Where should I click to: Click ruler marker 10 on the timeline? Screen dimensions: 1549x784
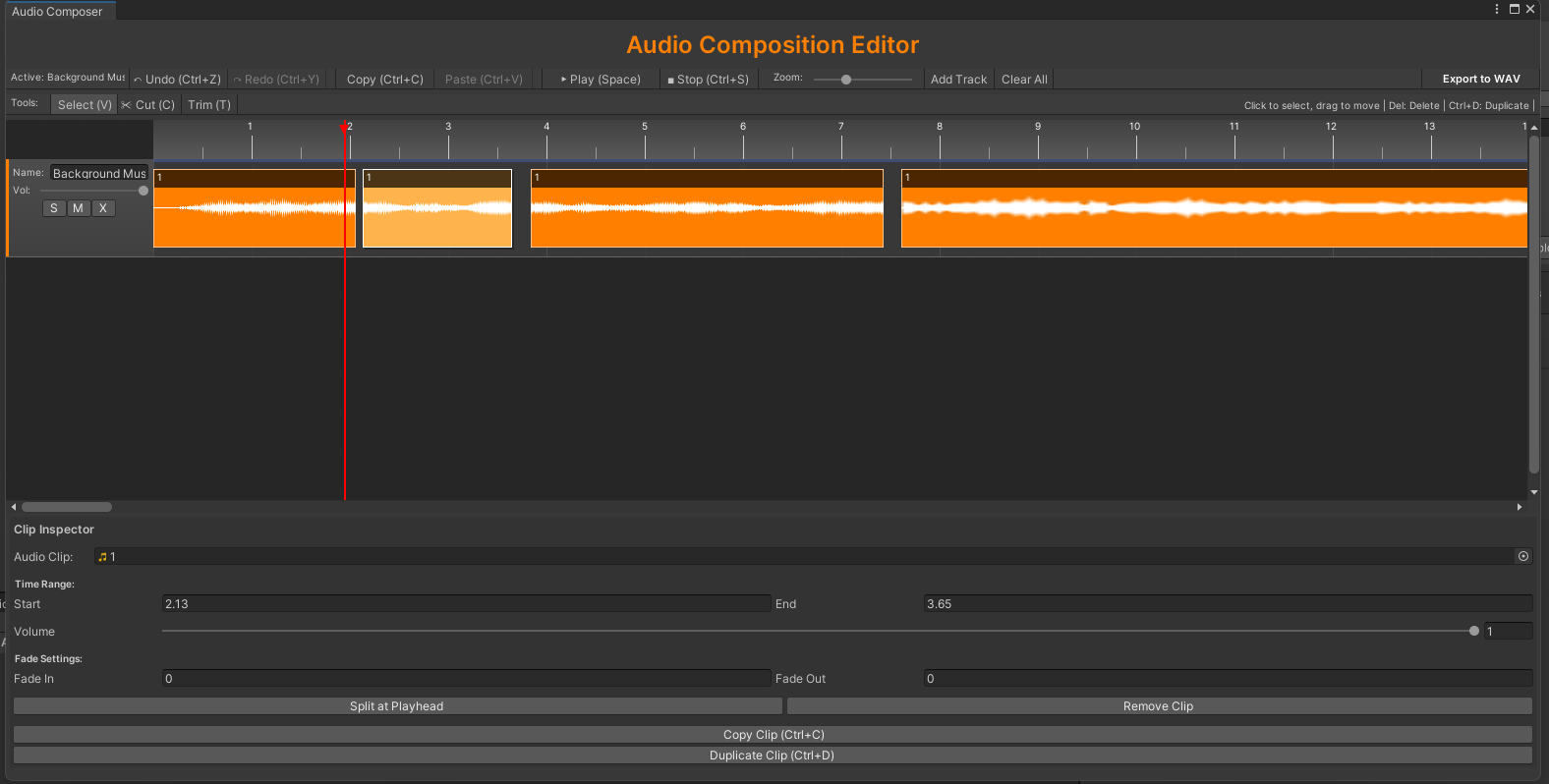pos(1135,127)
